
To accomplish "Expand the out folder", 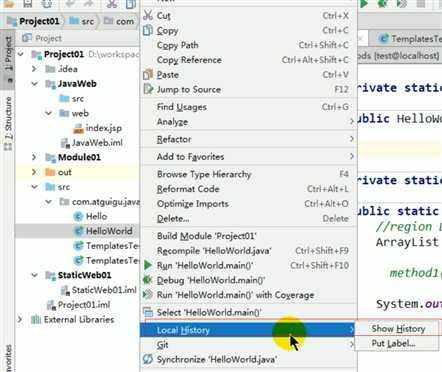I will tap(34, 172).
